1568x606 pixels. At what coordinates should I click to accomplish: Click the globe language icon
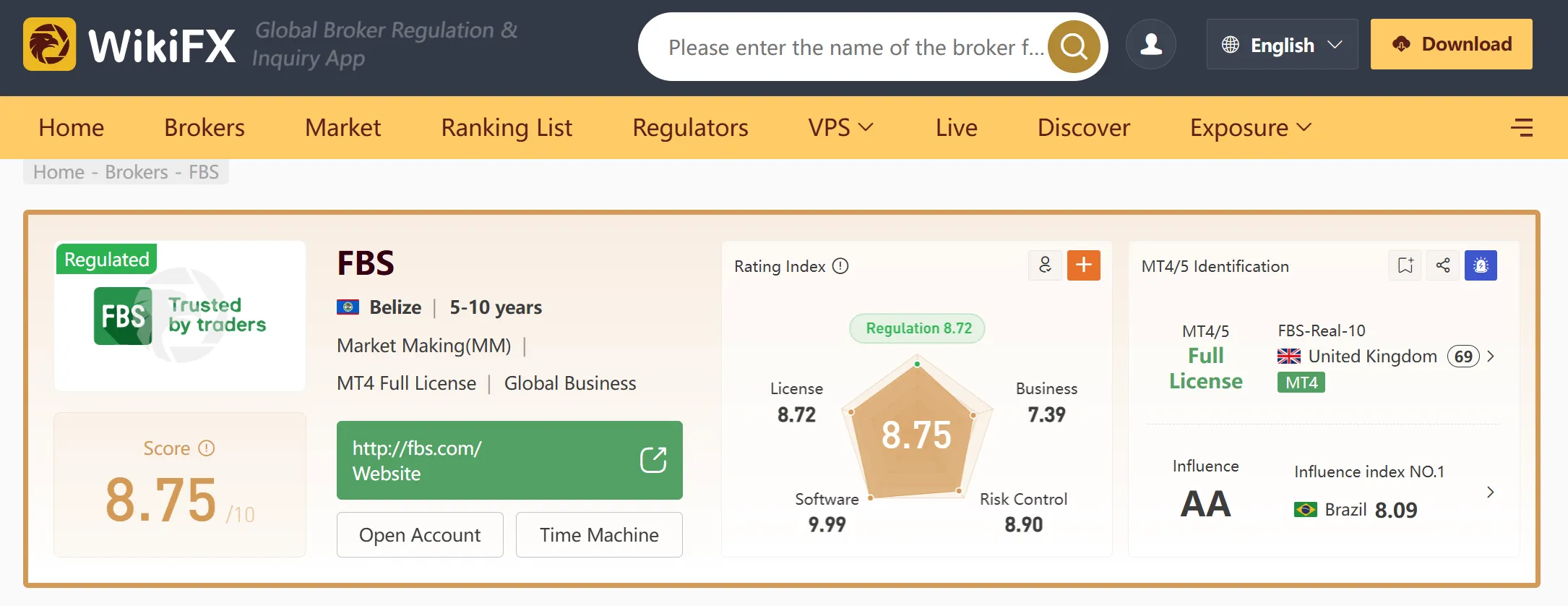[1231, 45]
